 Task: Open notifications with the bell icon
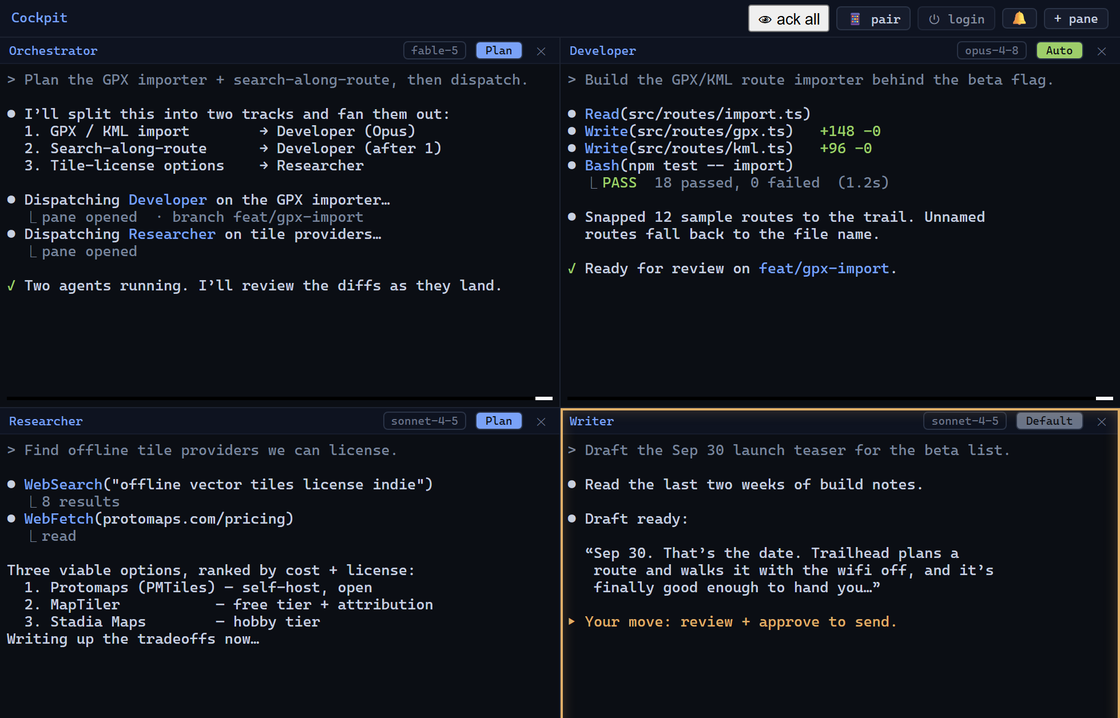[1019, 19]
